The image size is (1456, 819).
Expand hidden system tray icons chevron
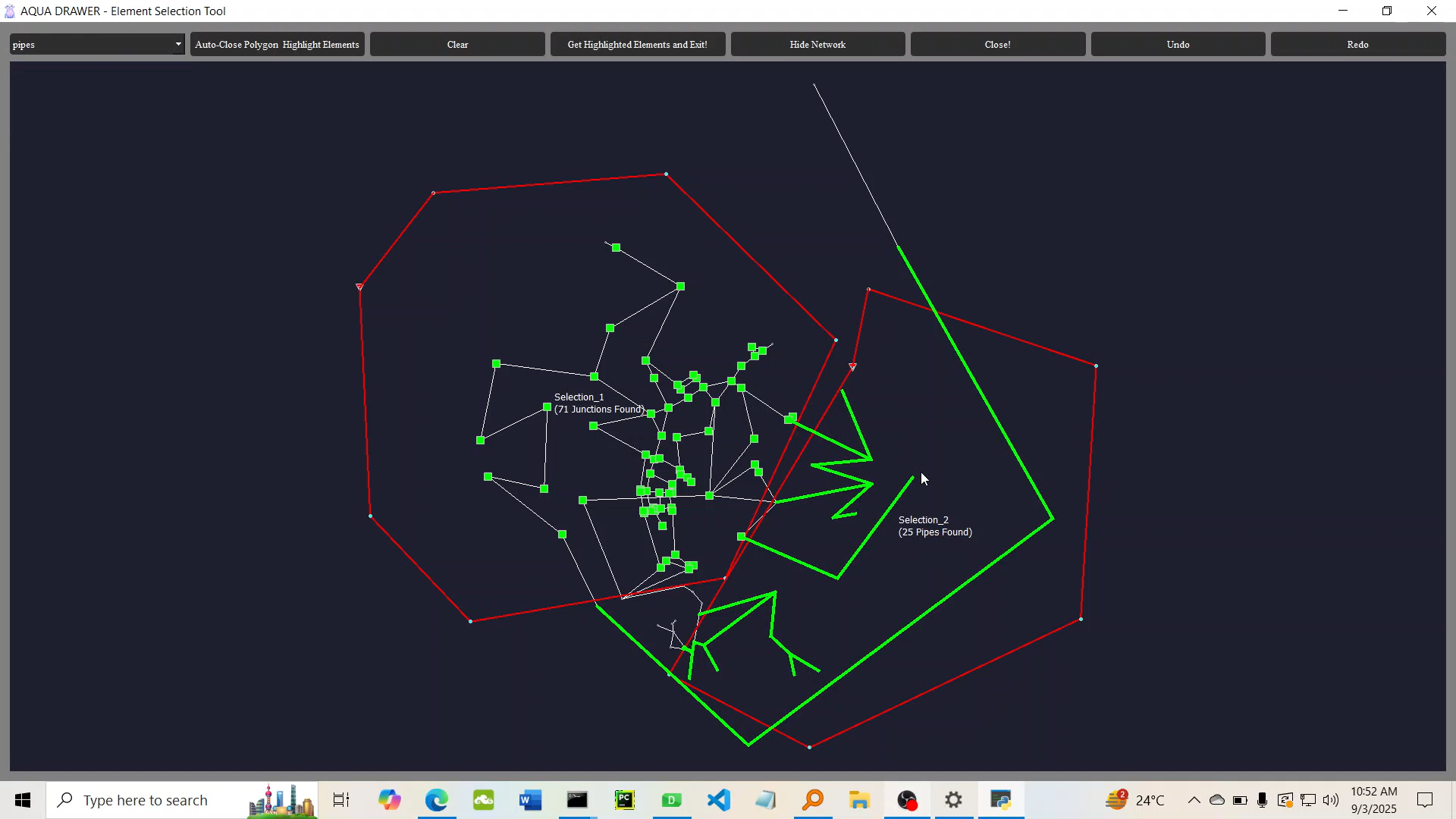1194,800
